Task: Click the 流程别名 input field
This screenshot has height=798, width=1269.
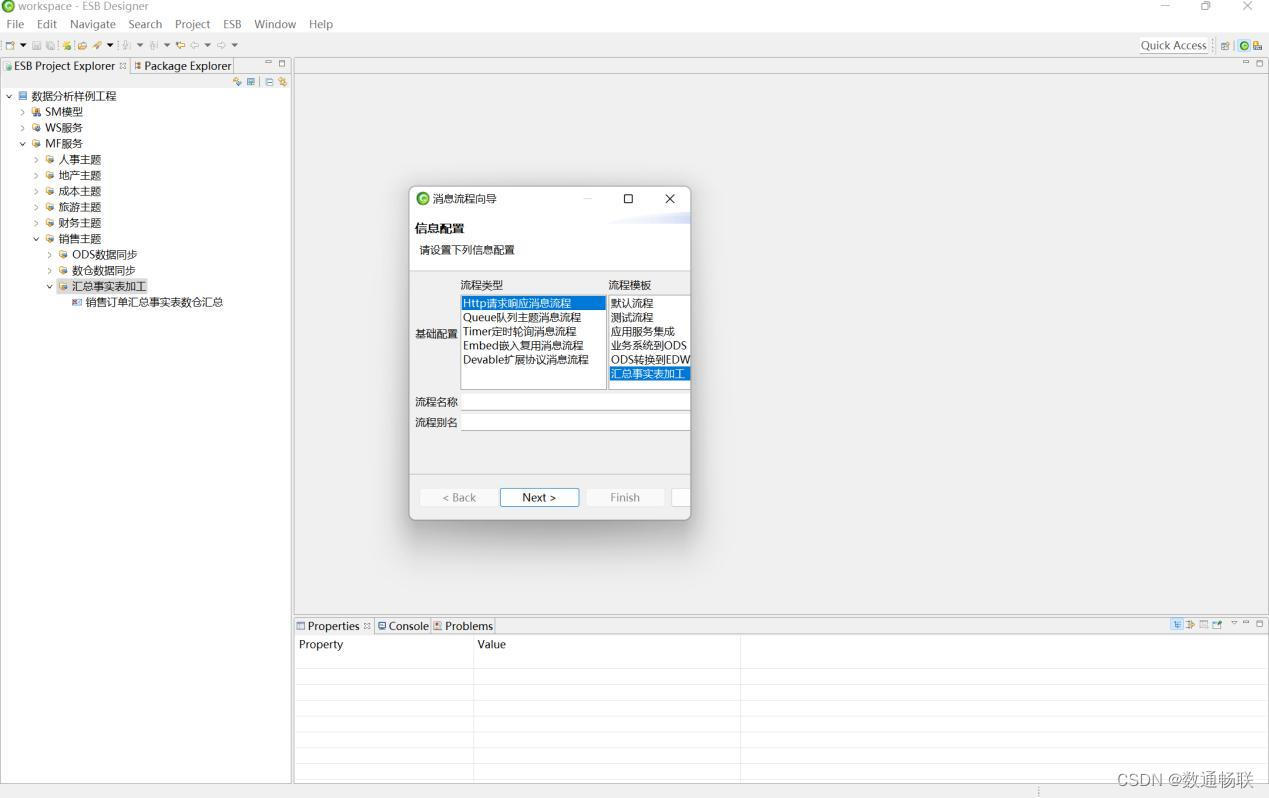Action: (x=575, y=422)
